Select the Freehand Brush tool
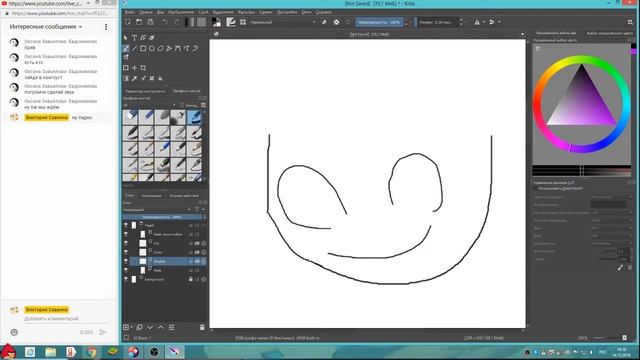This screenshot has width=640, height=360. point(126,48)
